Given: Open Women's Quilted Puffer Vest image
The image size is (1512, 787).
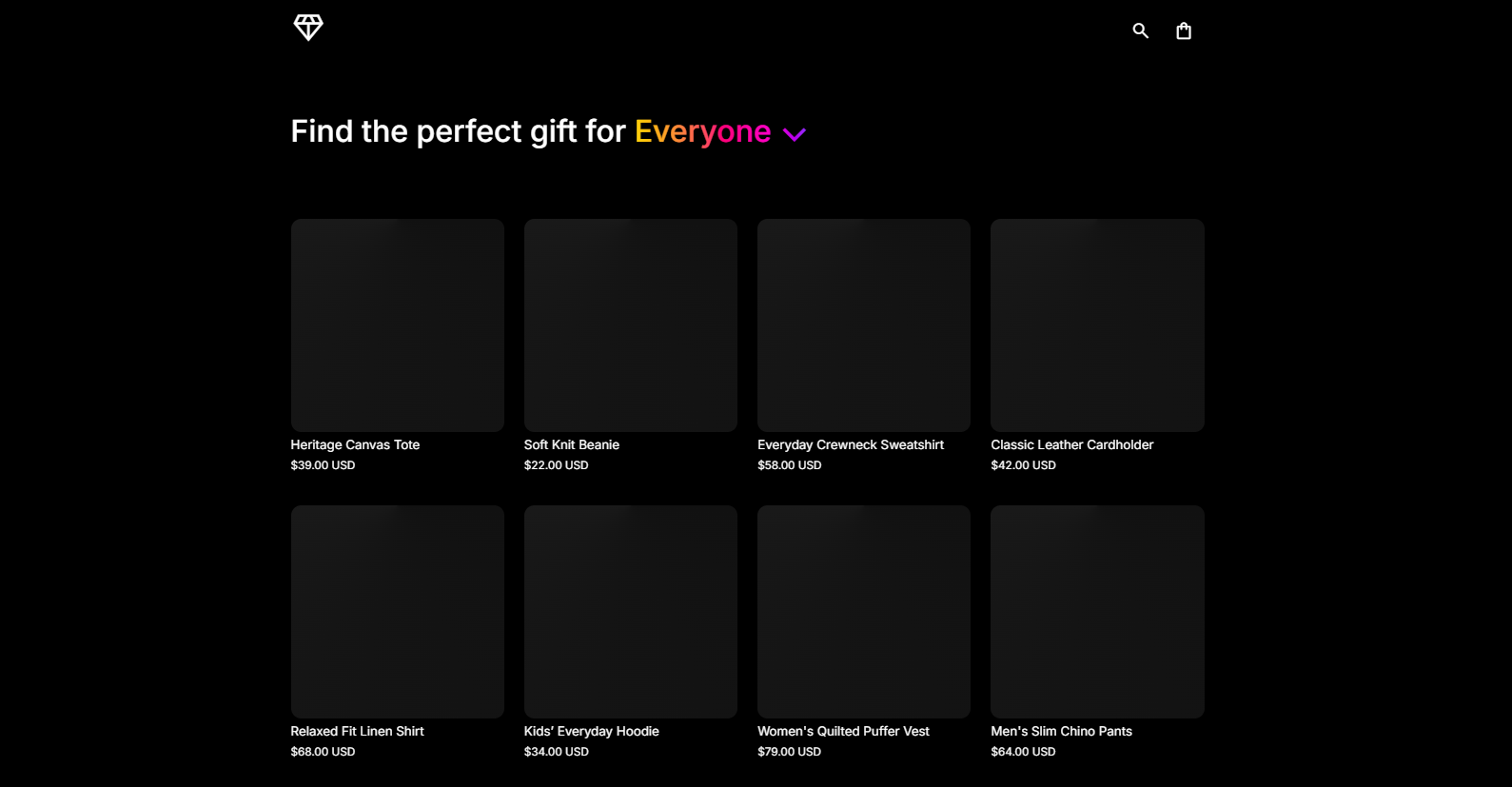Looking at the screenshot, I should pyautogui.click(x=863, y=611).
